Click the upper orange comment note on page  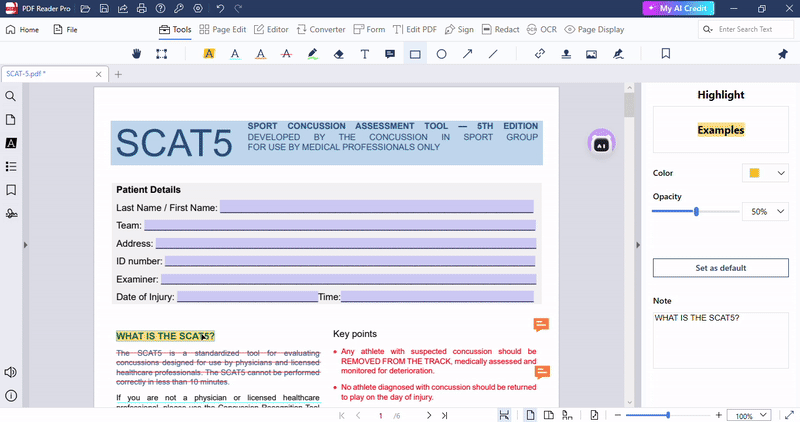click(541, 325)
